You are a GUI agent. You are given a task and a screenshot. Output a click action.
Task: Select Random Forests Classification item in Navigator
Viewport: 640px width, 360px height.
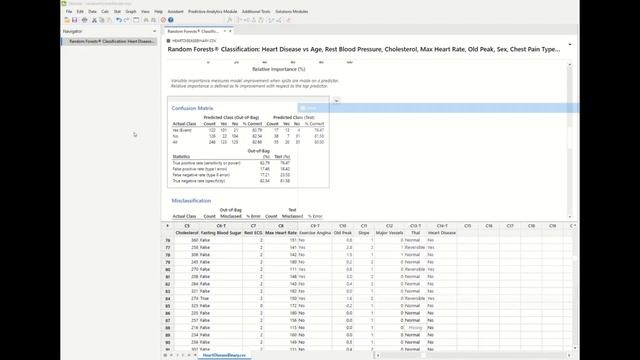(109, 41)
